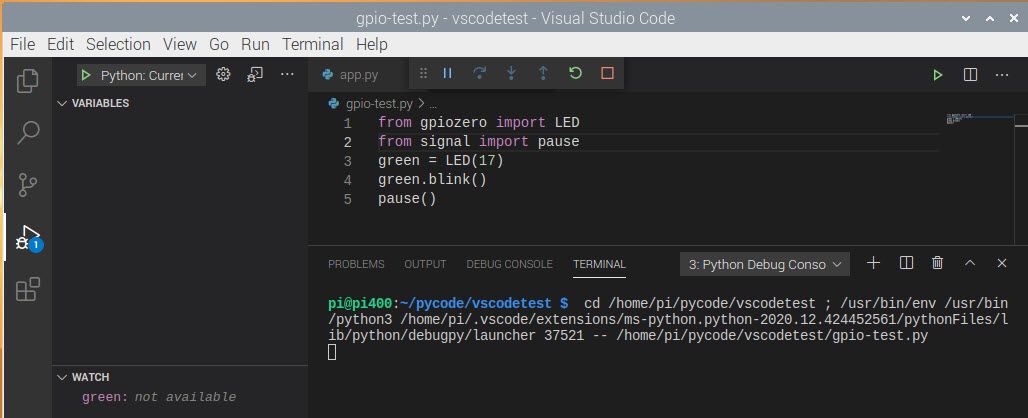Click line number 3 in the gutter
This screenshot has height=418, width=1028.
click(x=347, y=161)
